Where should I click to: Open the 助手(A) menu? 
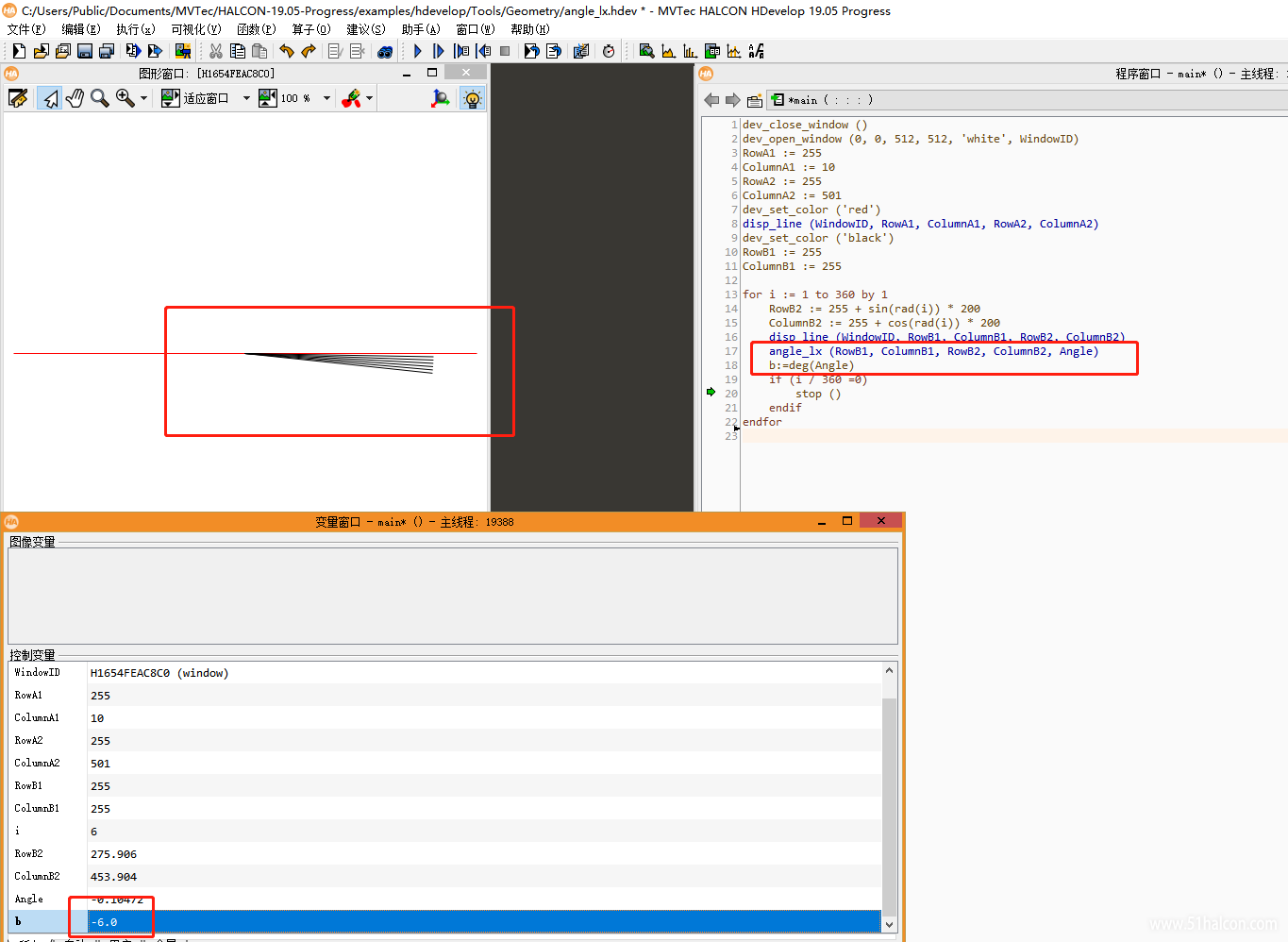point(421,29)
